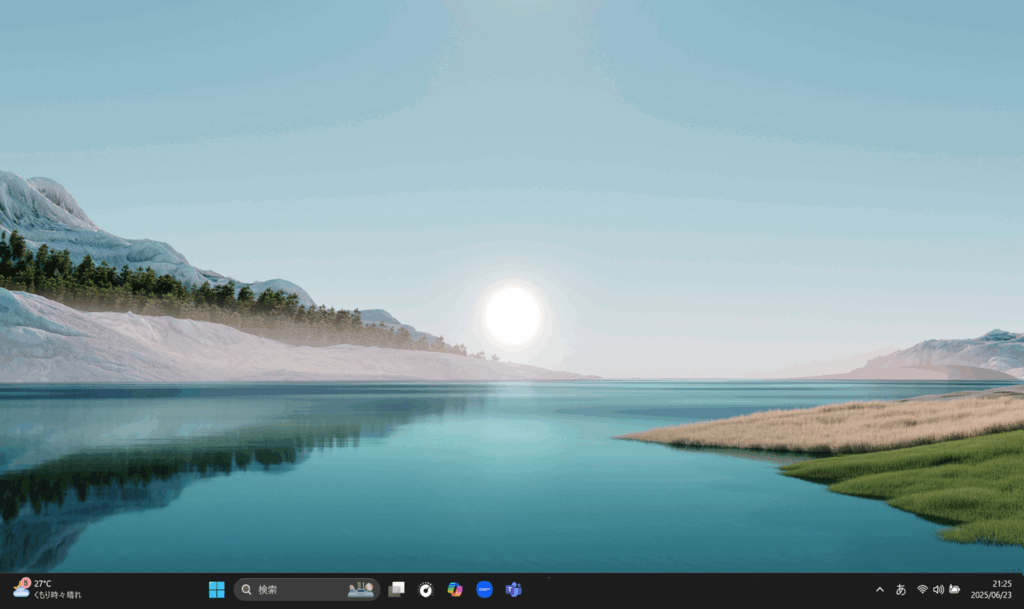Launch the round gauge app on the taskbar
Image resolution: width=1024 pixels, height=609 pixels.
coord(426,590)
